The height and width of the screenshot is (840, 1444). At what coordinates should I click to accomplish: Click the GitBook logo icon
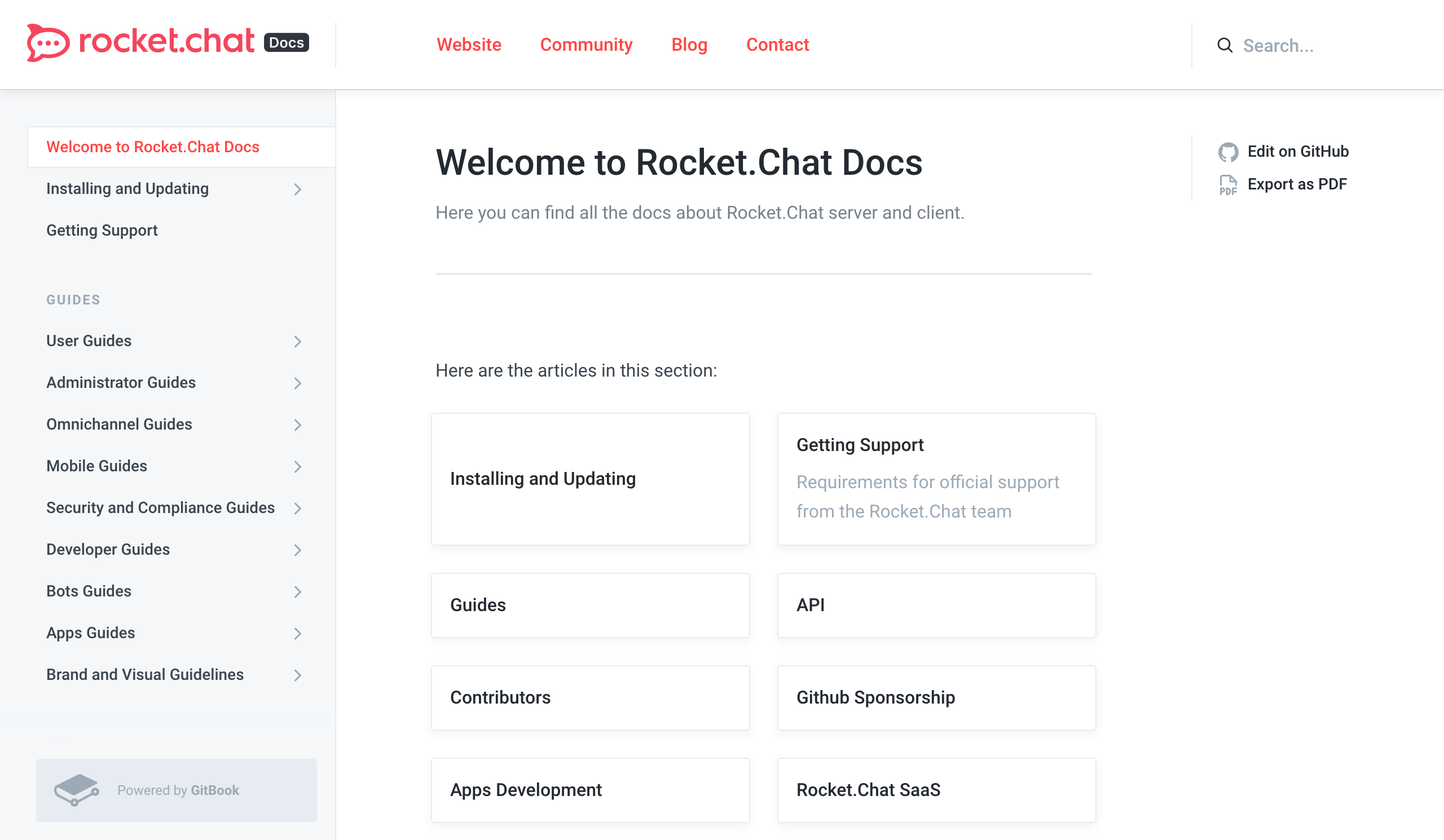coord(77,790)
